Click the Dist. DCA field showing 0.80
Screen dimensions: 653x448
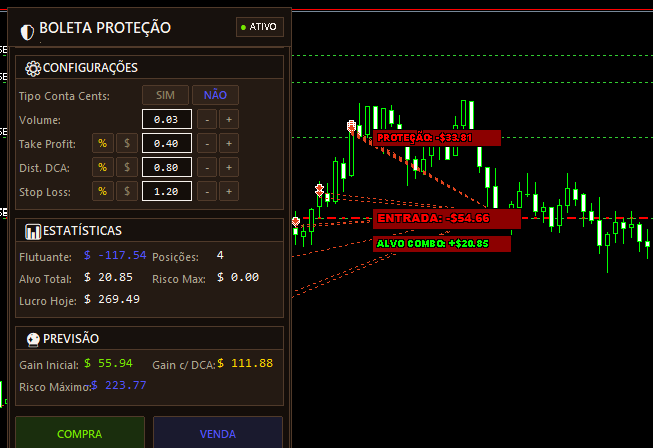[167, 167]
